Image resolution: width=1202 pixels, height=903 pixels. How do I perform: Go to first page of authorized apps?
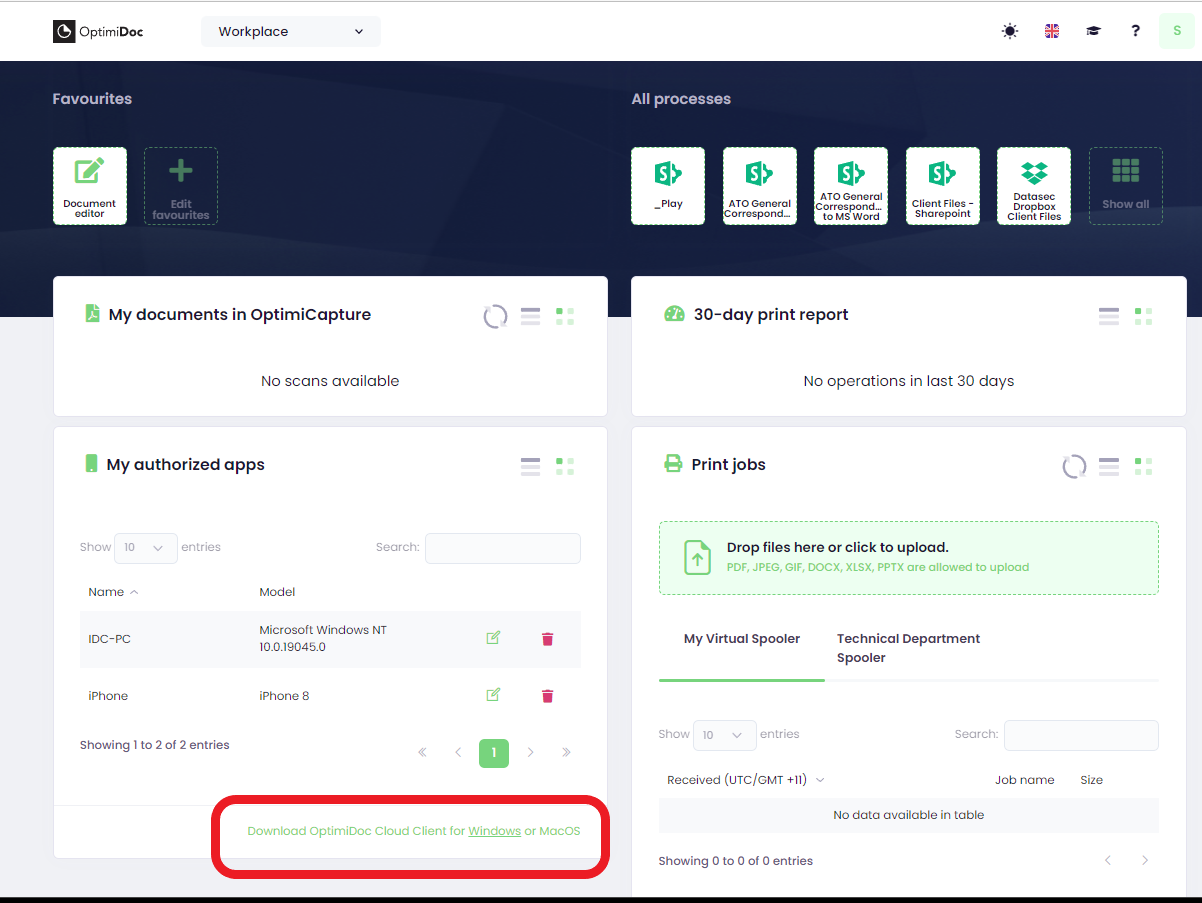[x=422, y=752]
